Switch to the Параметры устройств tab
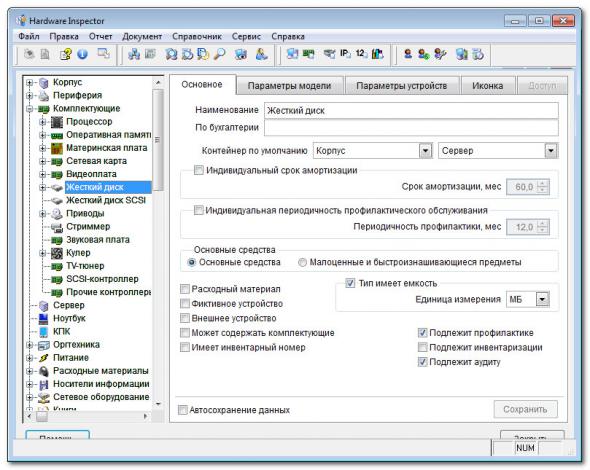Screen dimensions: 590x470 [401, 86]
